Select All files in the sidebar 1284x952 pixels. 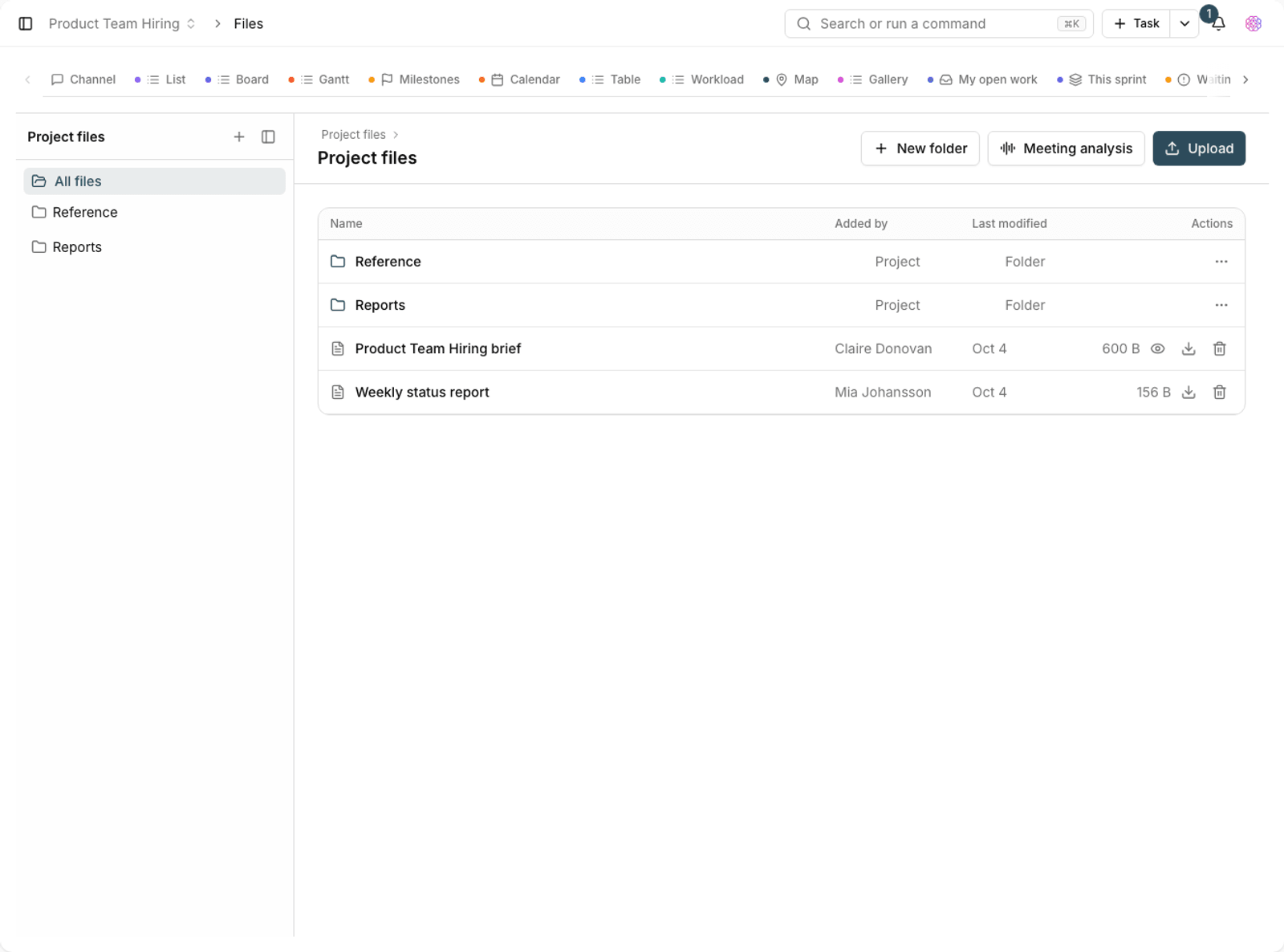click(x=155, y=181)
